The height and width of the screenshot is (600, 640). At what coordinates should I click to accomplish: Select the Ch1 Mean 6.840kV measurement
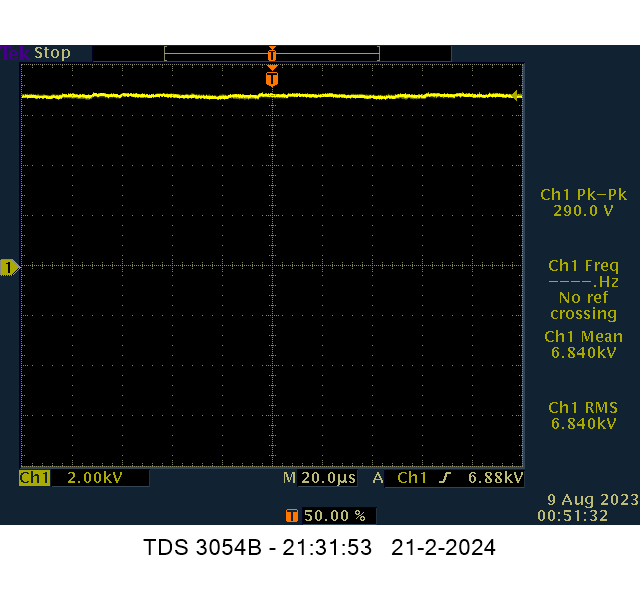pyautogui.click(x=583, y=345)
